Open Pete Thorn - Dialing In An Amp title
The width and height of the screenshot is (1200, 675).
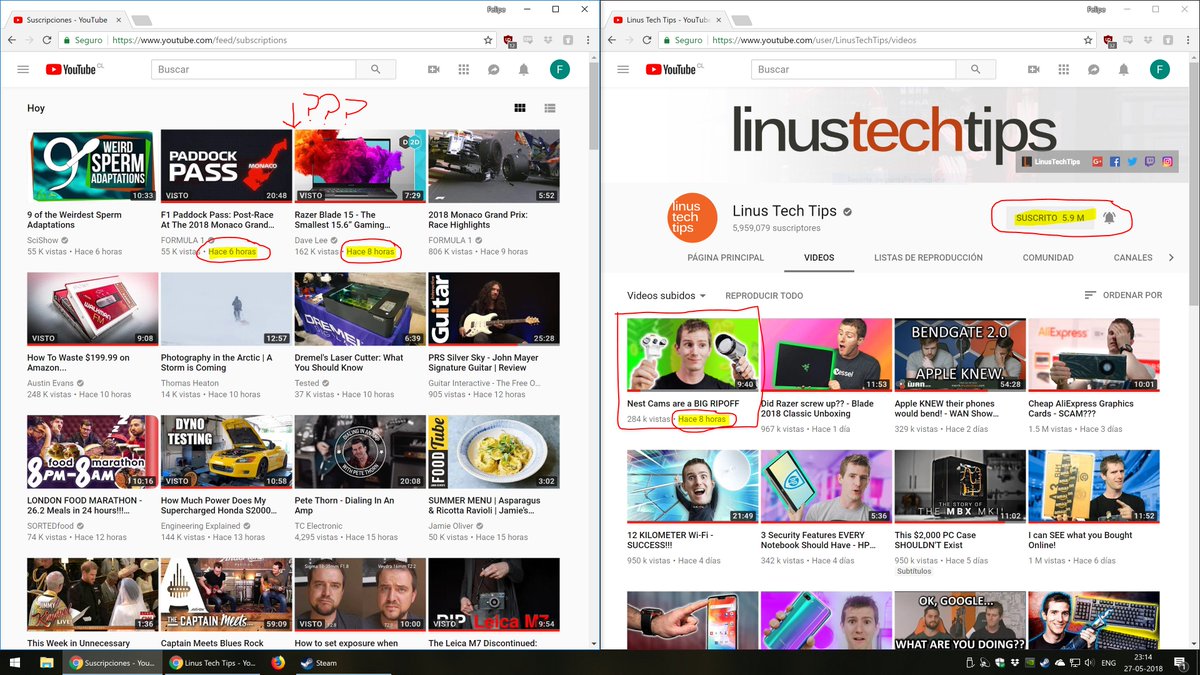click(345, 505)
